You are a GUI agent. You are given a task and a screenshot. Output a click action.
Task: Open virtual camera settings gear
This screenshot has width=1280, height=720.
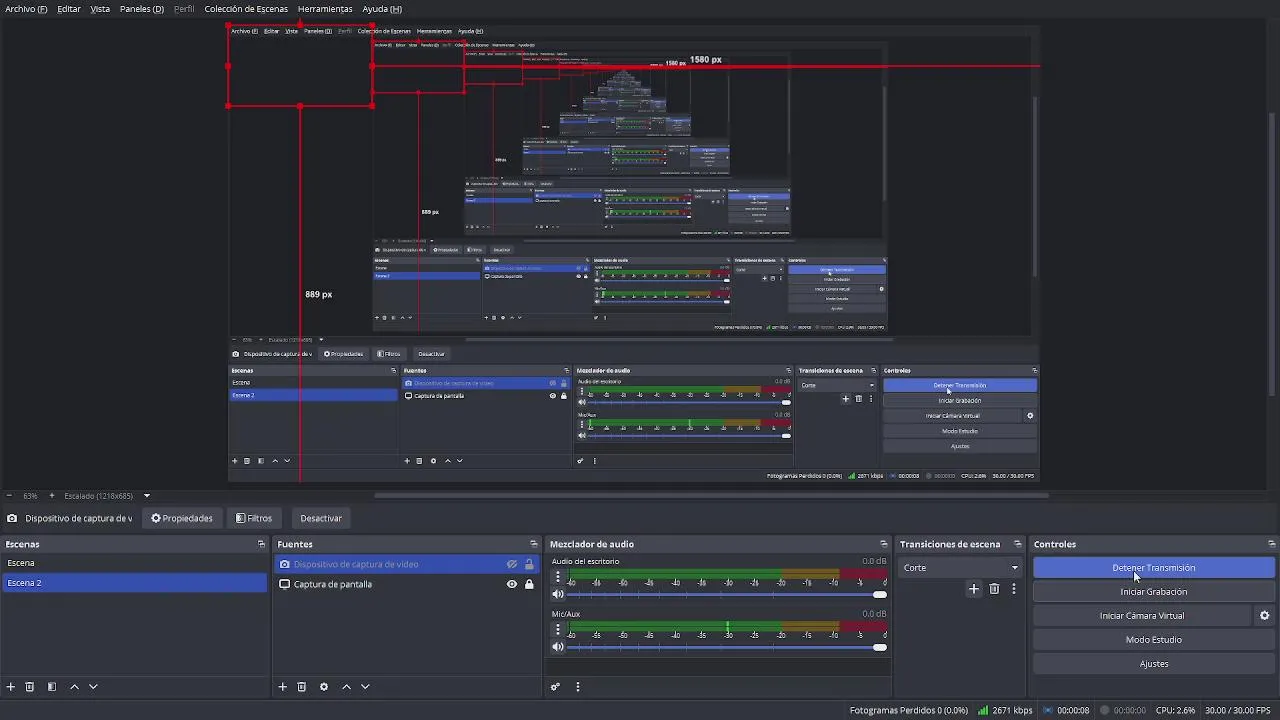1265,616
